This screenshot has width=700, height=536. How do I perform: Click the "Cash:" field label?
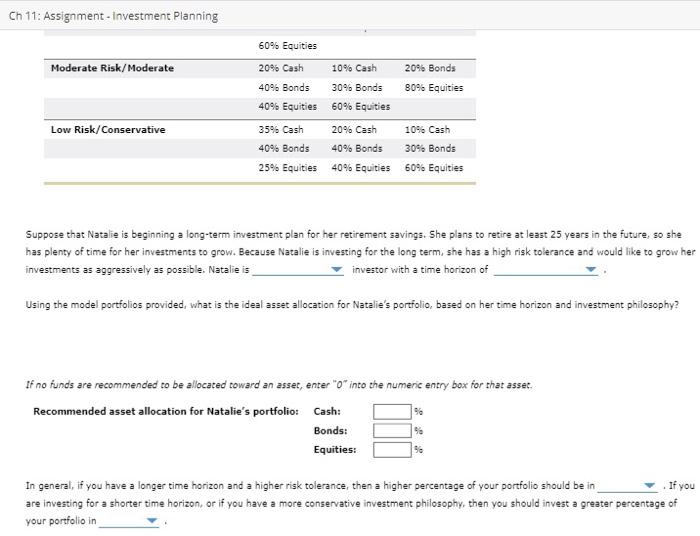point(327,411)
